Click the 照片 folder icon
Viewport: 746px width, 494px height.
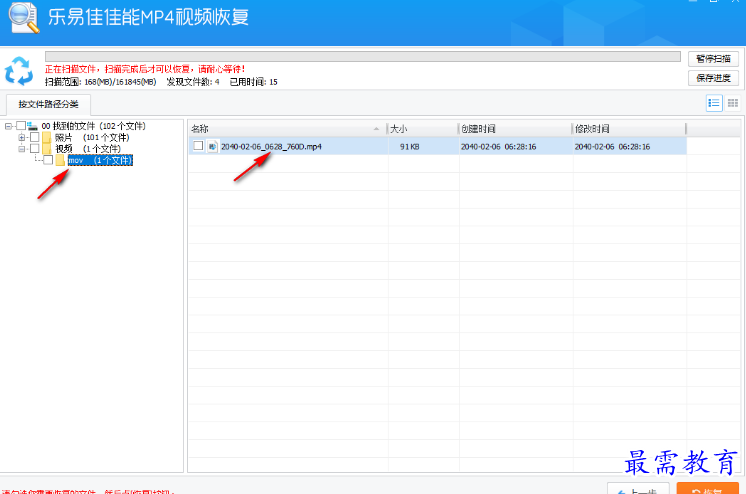[47, 138]
